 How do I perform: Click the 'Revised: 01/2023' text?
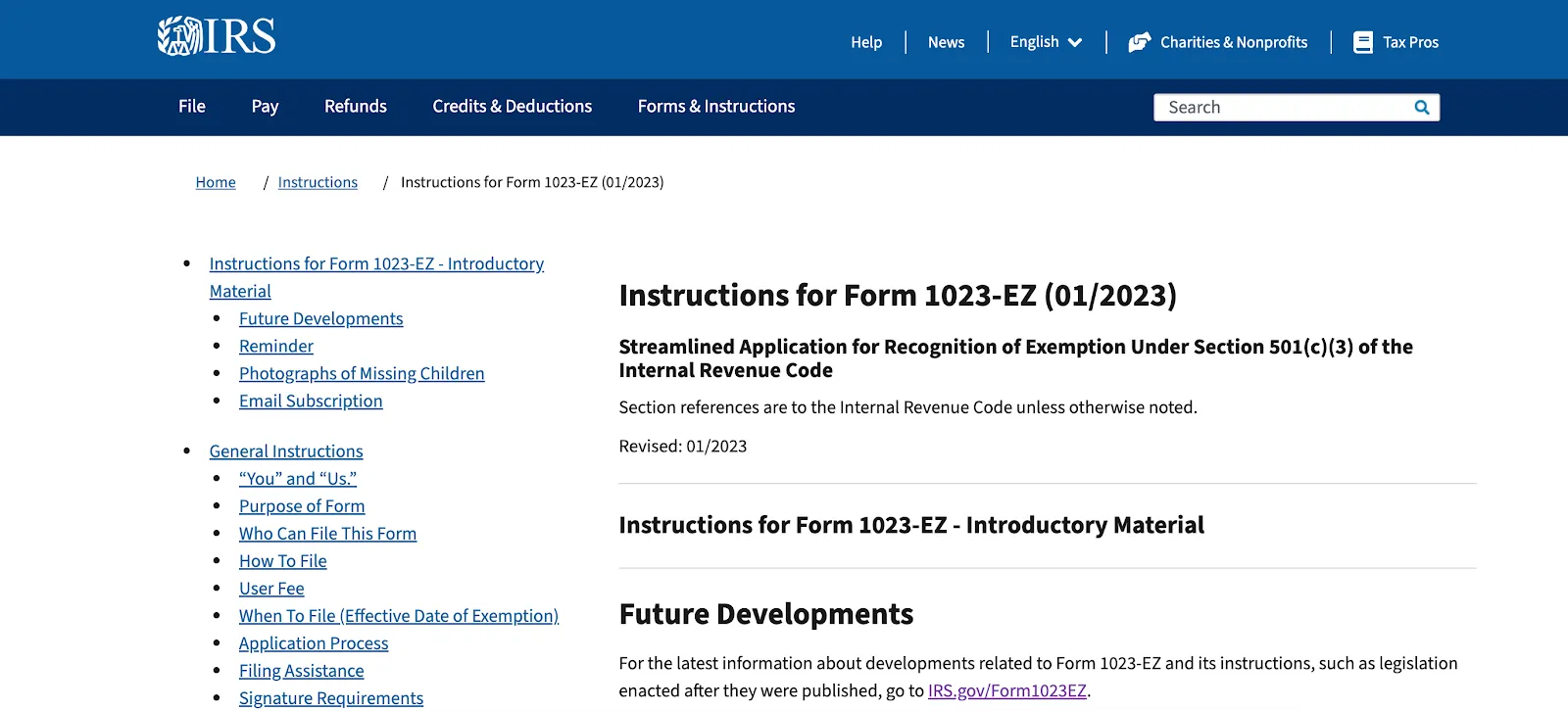tap(683, 446)
